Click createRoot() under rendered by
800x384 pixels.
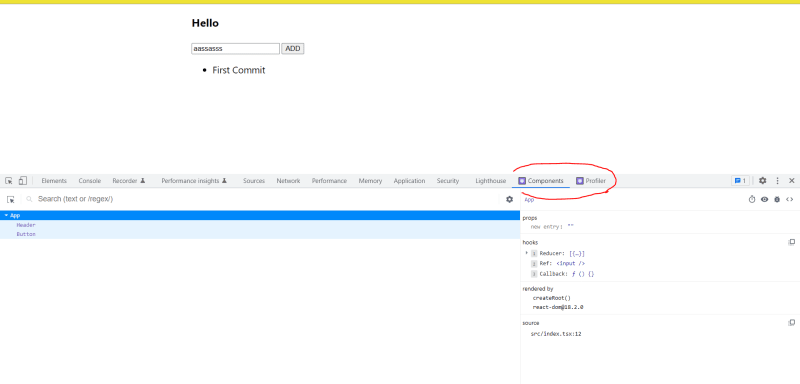pos(552,298)
